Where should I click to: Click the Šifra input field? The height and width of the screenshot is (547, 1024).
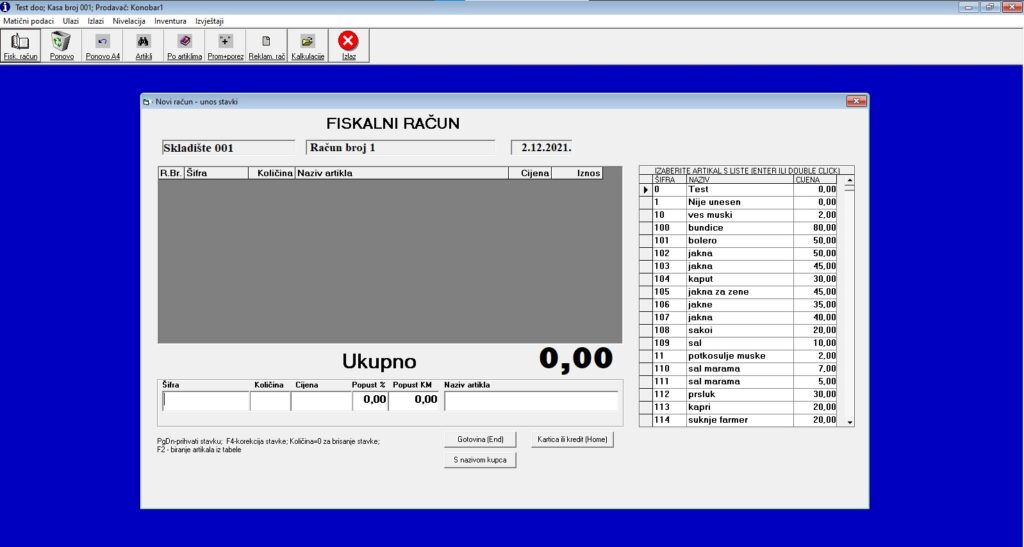[x=205, y=400]
